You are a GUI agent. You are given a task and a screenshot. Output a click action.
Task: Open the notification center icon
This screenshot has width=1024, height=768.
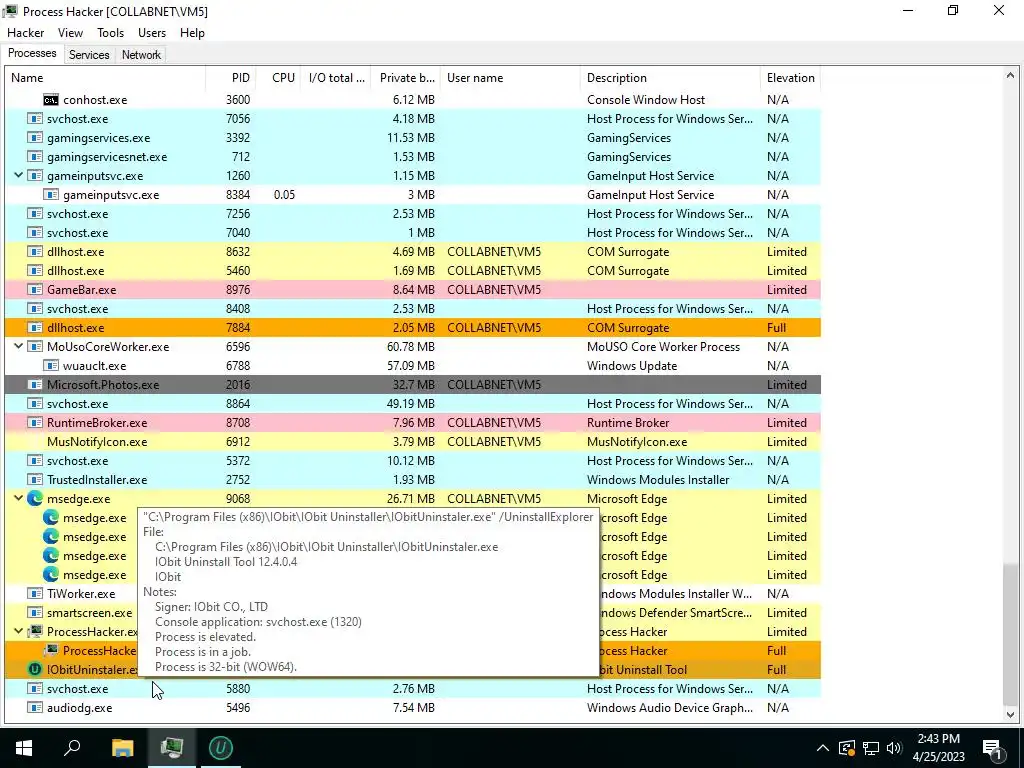(x=993, y=748)
